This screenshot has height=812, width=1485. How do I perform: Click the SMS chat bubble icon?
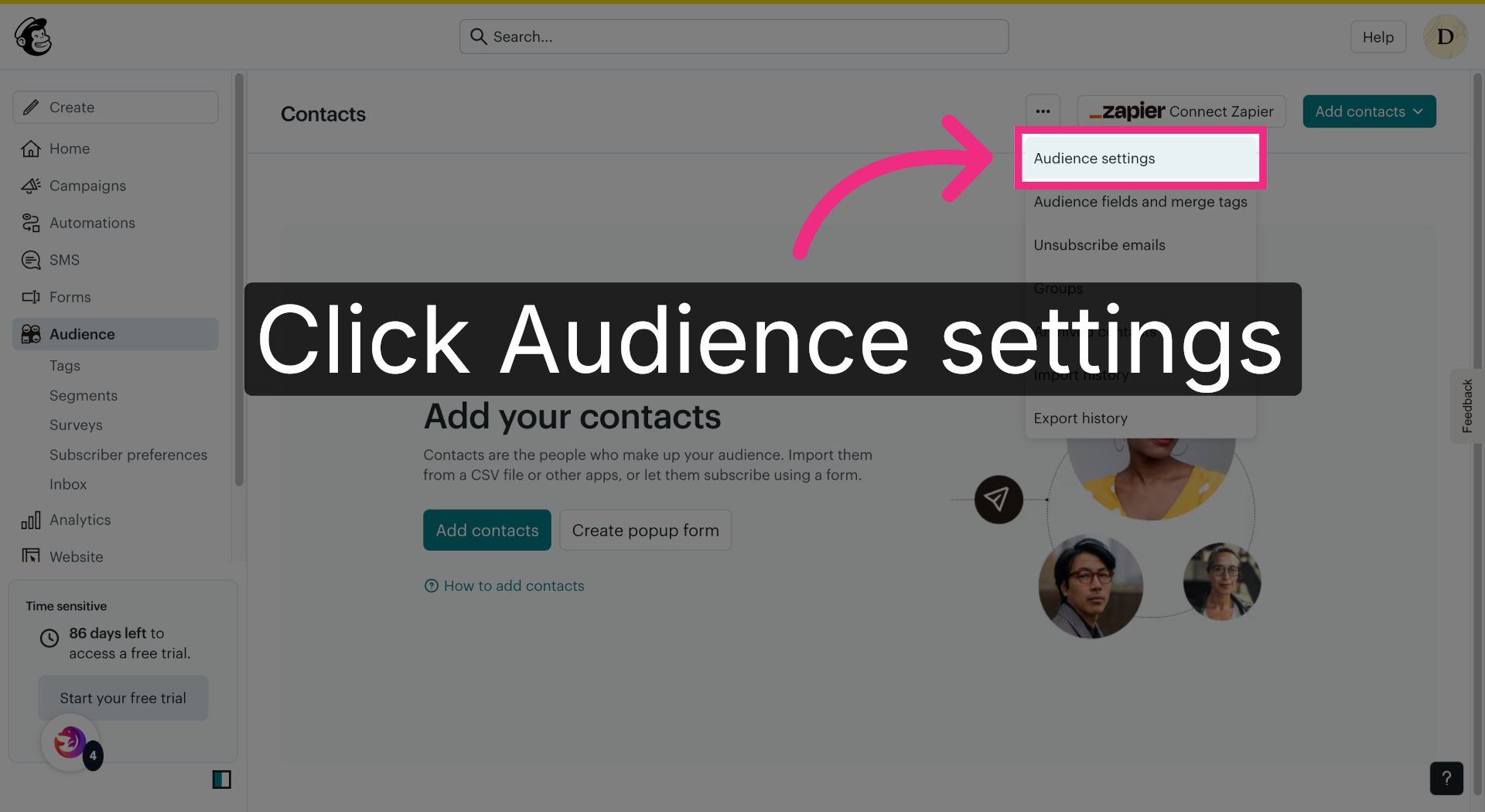click(x=31, y=260)
